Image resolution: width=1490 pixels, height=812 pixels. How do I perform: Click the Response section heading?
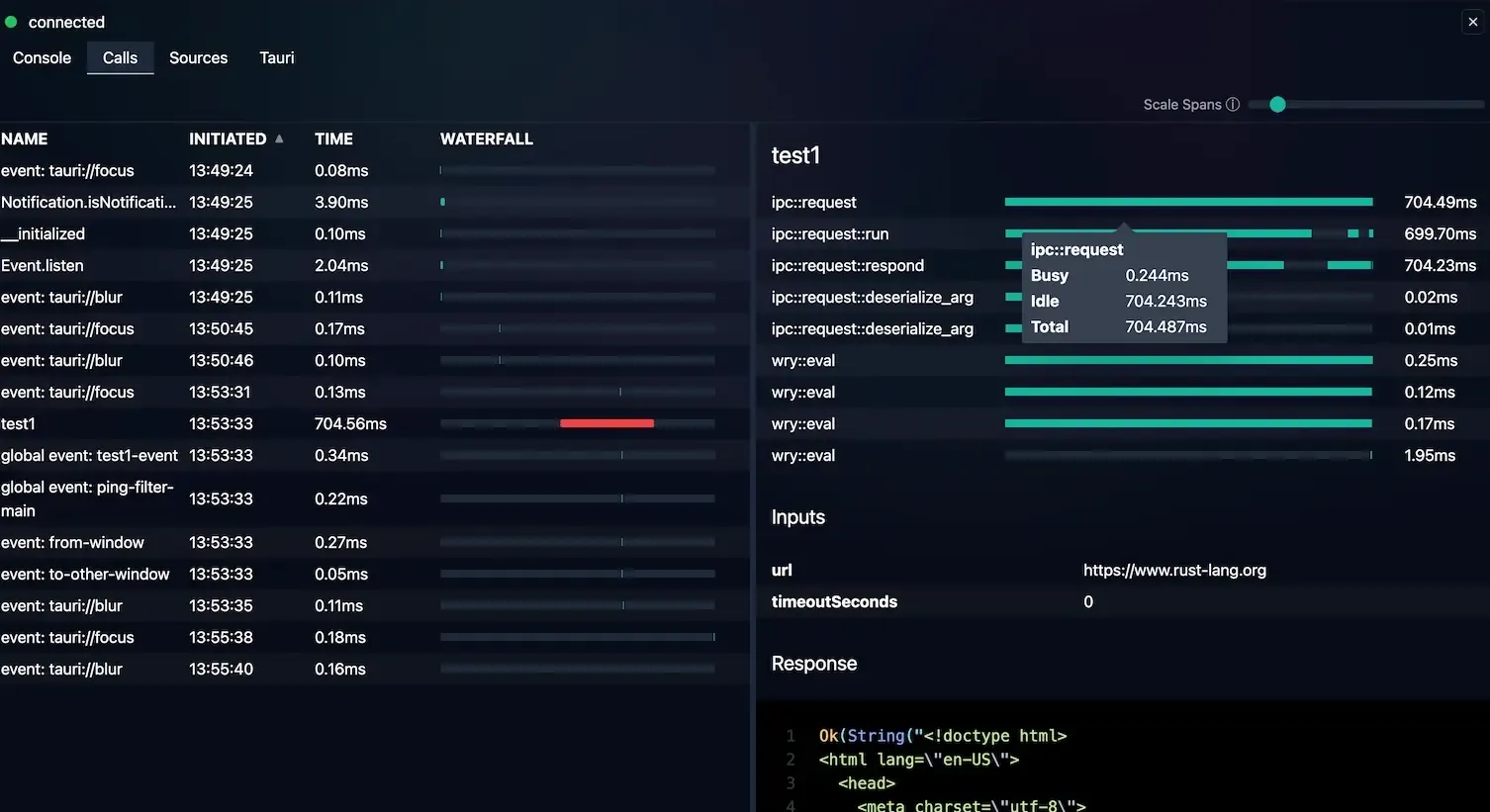point(814,663)
